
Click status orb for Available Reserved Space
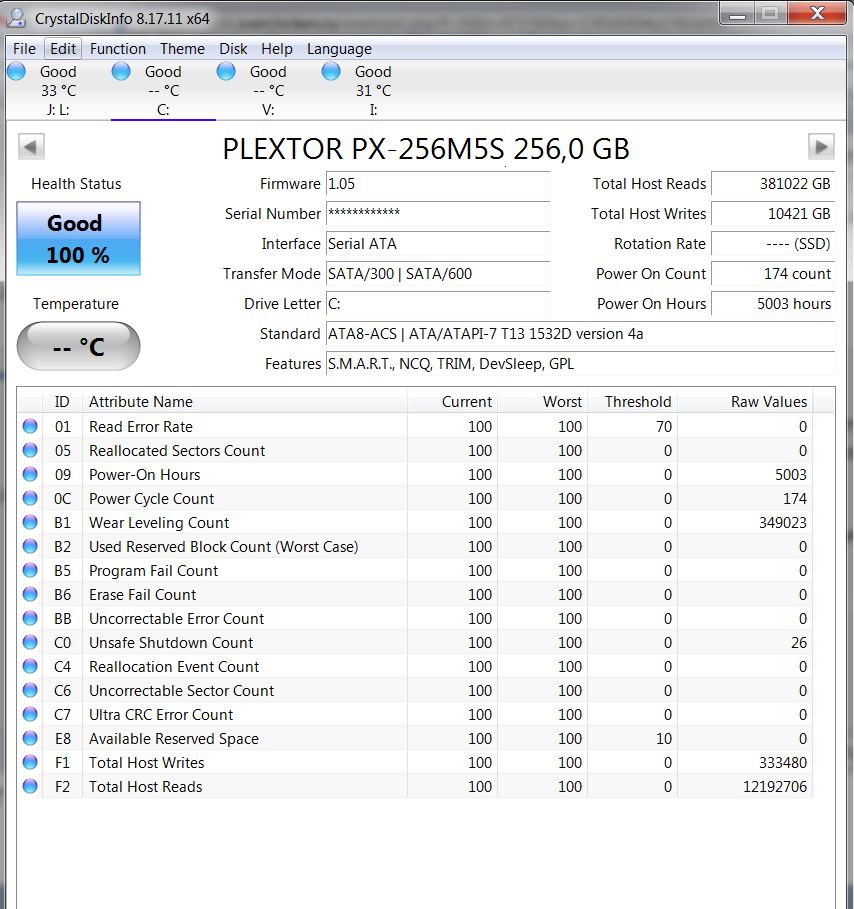point(30,739)
